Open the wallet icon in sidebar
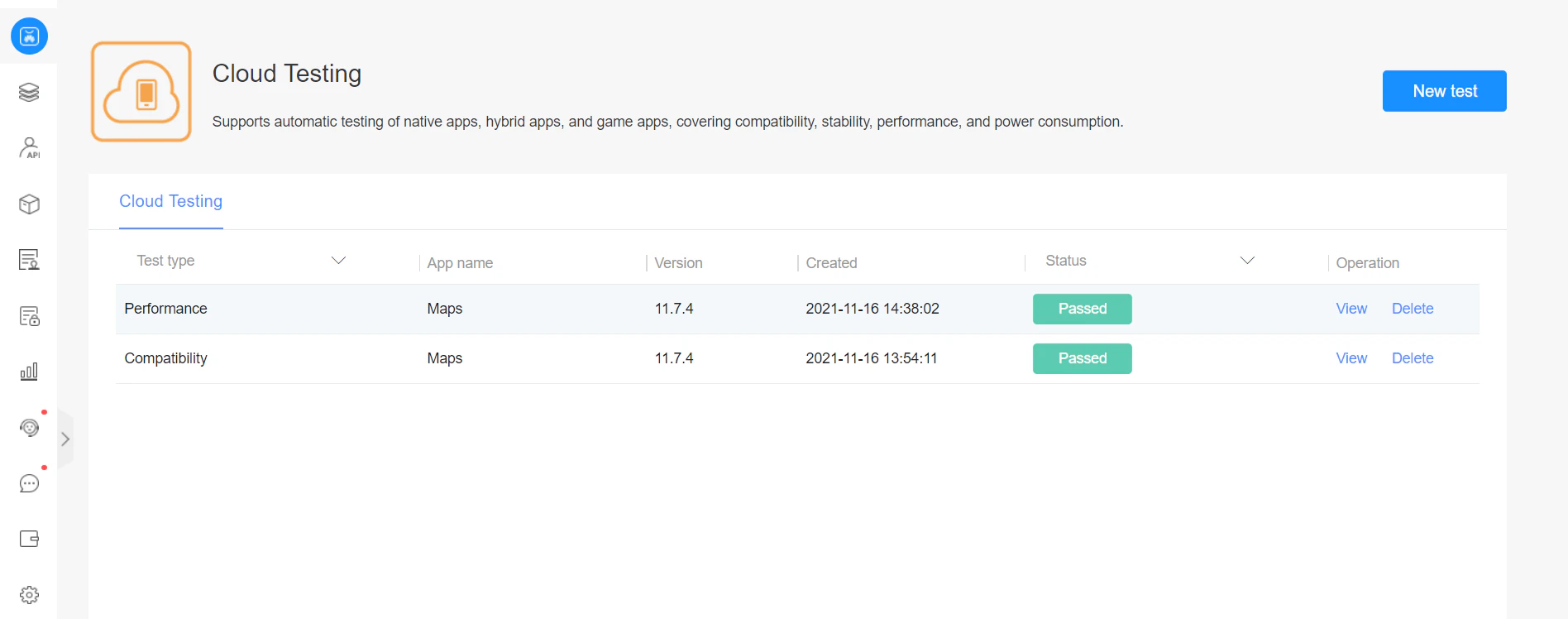 [x=29, y=539]
